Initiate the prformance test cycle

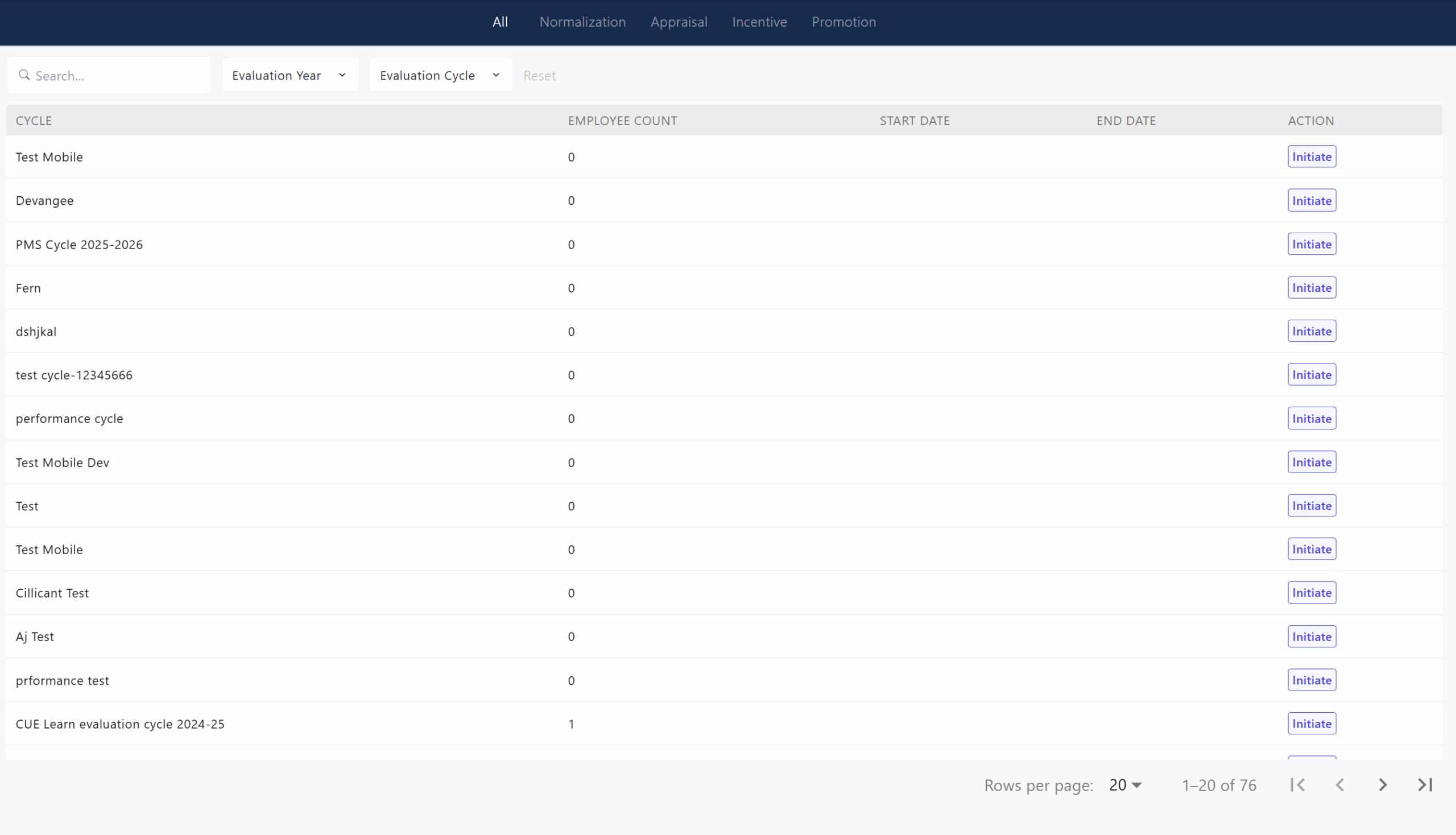(x=1312, y=680)
